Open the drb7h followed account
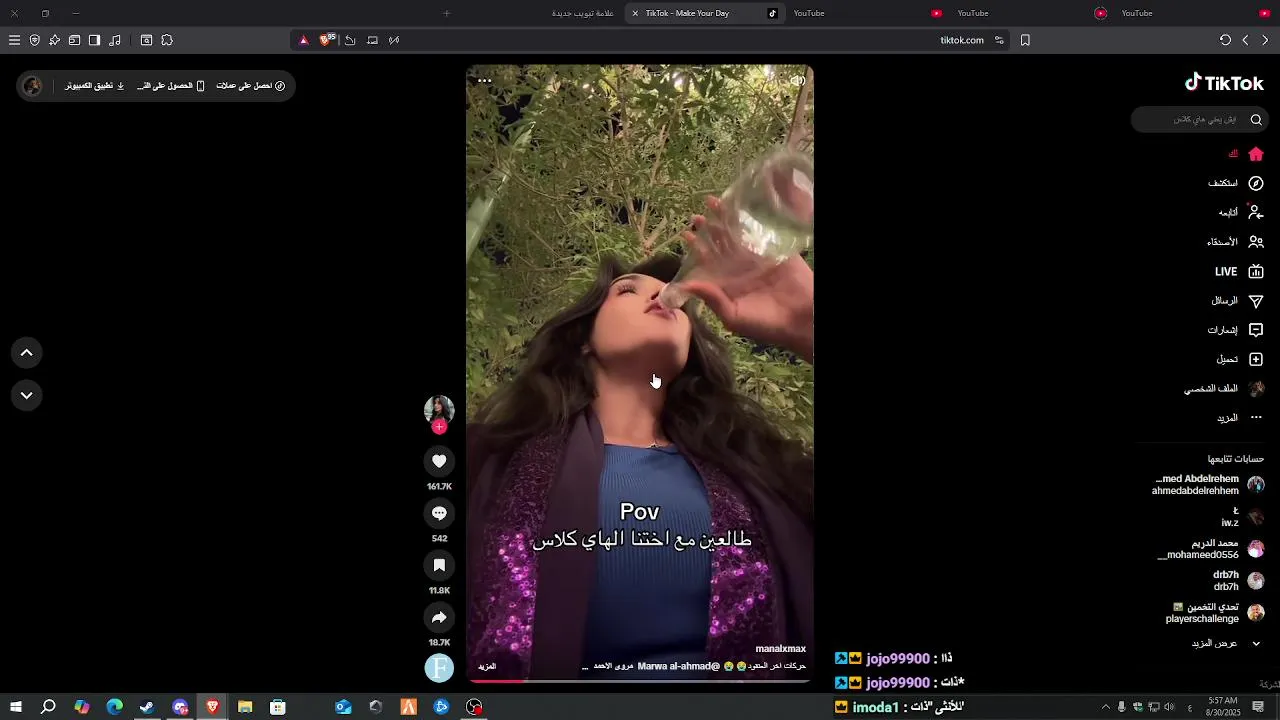The width and height of the screenshot is (1280, 720). (x=1238, y=581)
